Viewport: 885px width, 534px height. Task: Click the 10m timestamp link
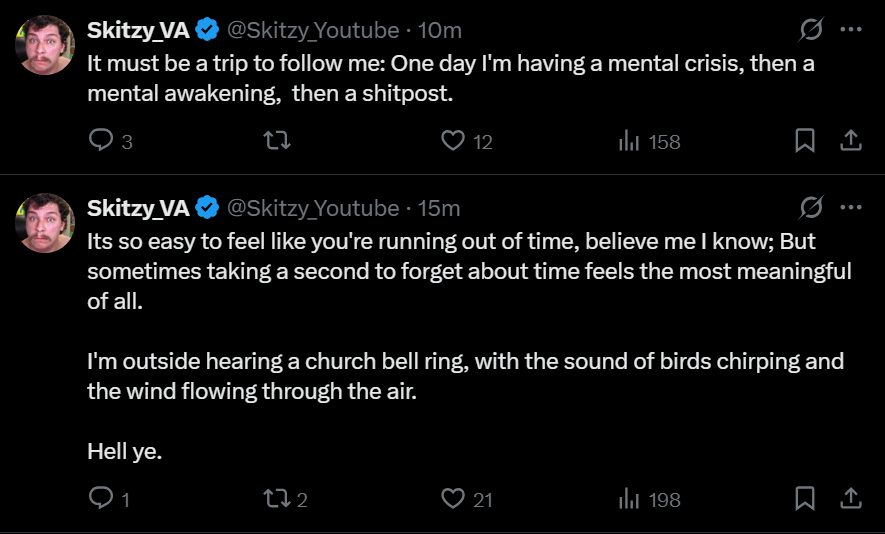point(440,30)
